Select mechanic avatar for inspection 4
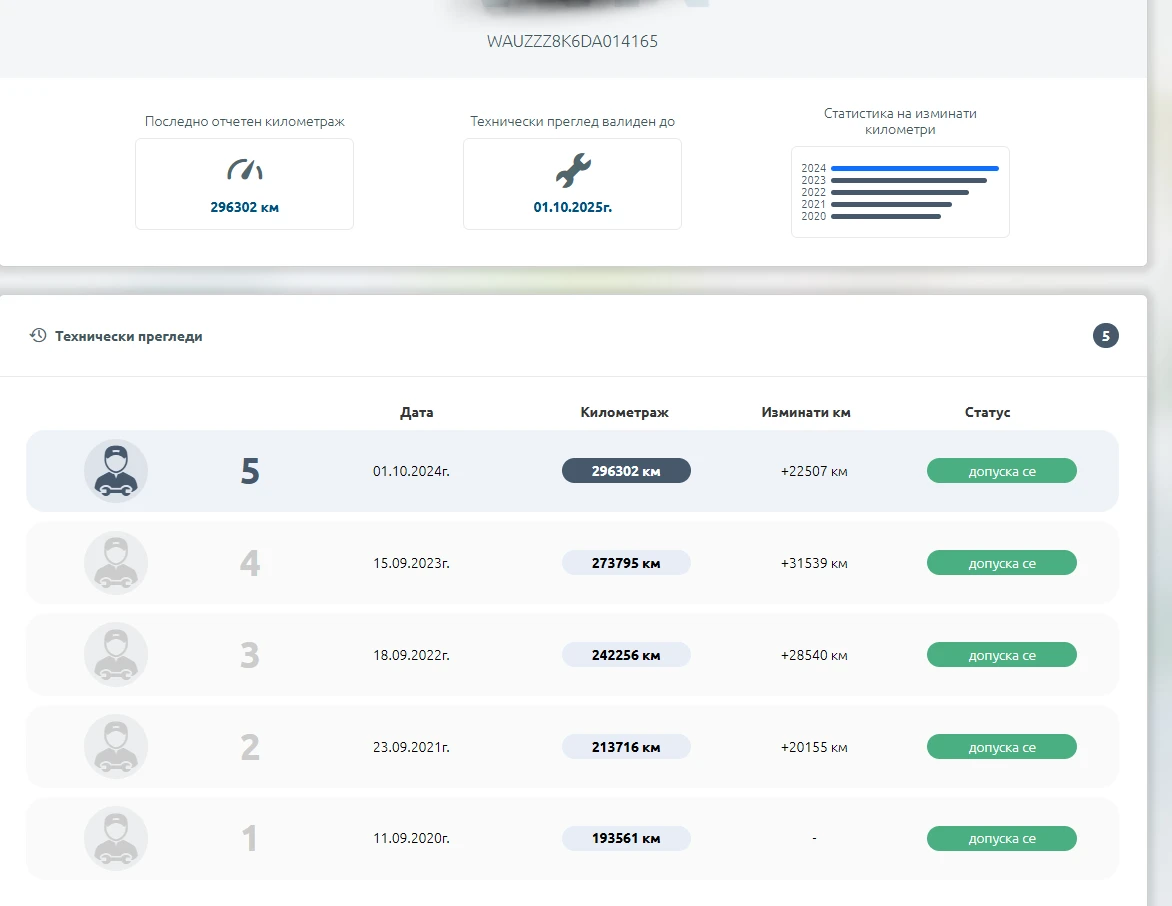The width and height of the screenshot is (1172, 906). 116,563
